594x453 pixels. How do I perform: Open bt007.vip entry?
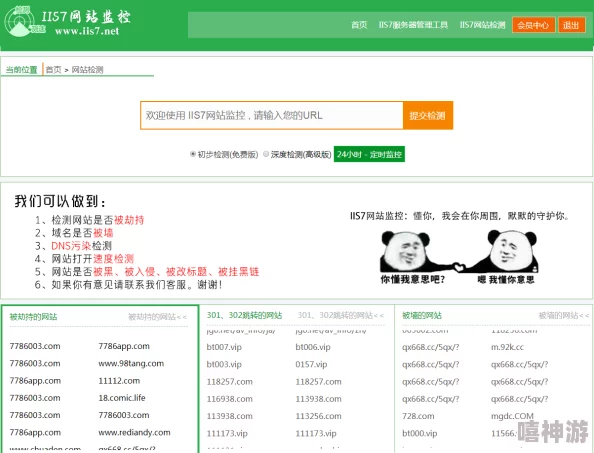[224, 347]
